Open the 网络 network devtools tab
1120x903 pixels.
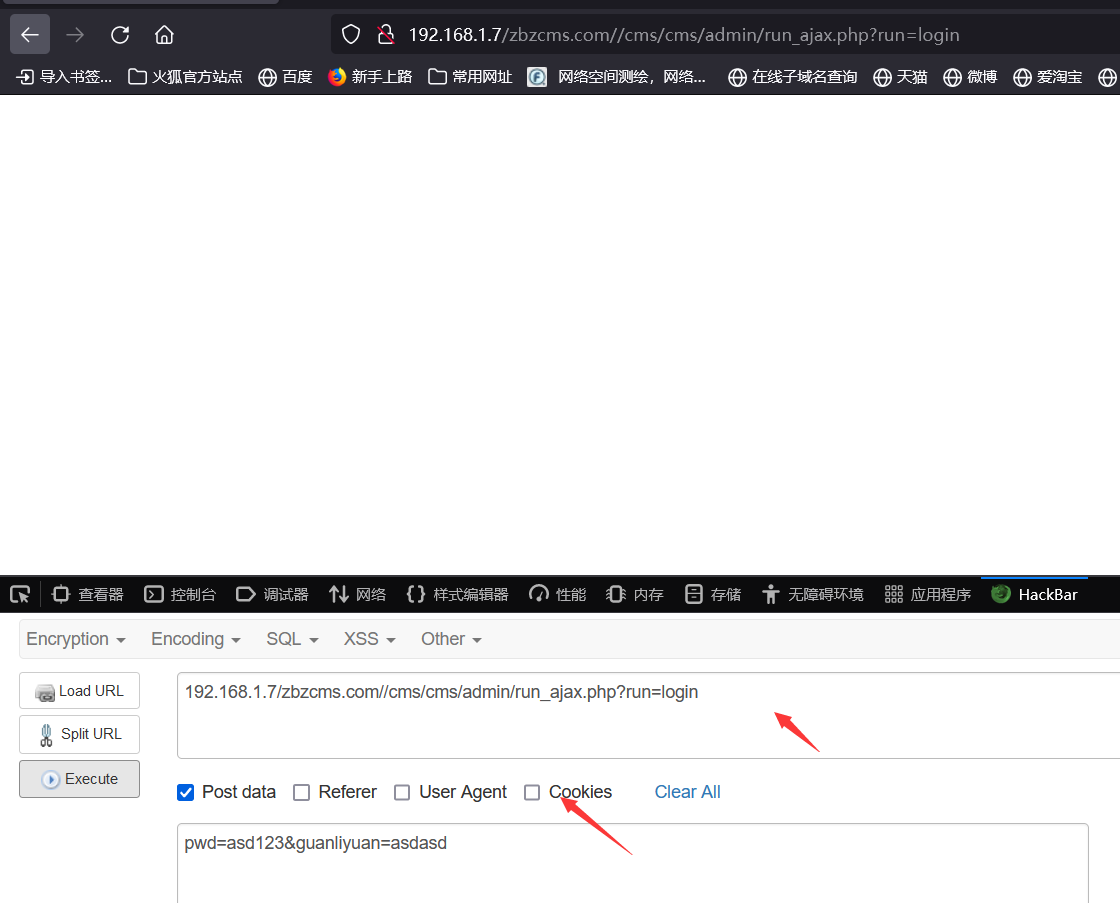tap(357, 594)
